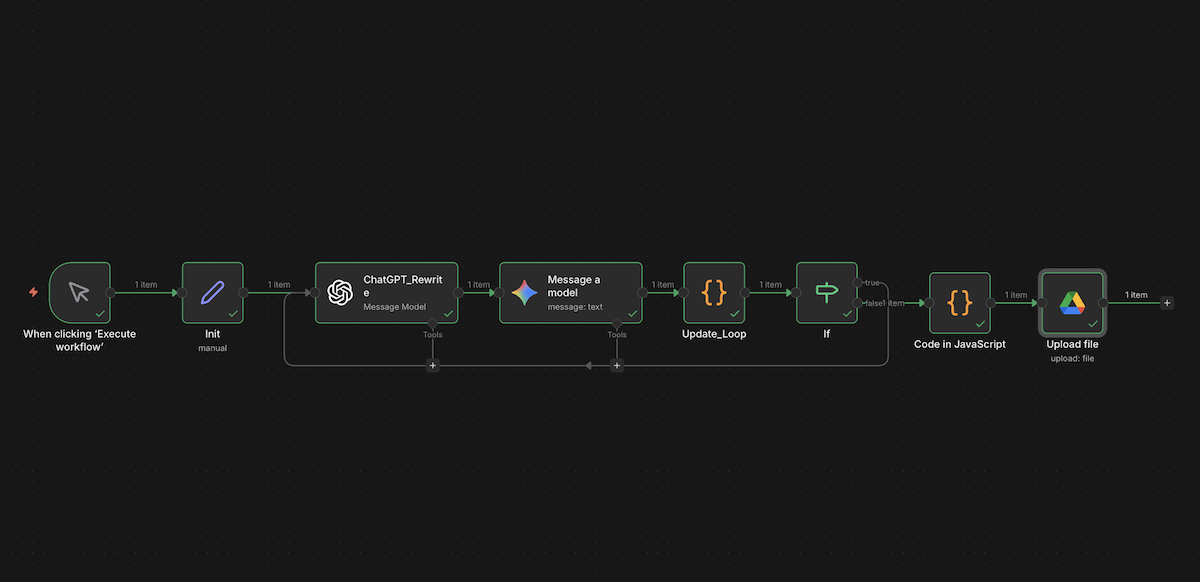This screenshot has height=582, width=1200.
Task: Select the OpenAI logo in ChatGPT_Rewrite node
Action: tap(341, 292)
